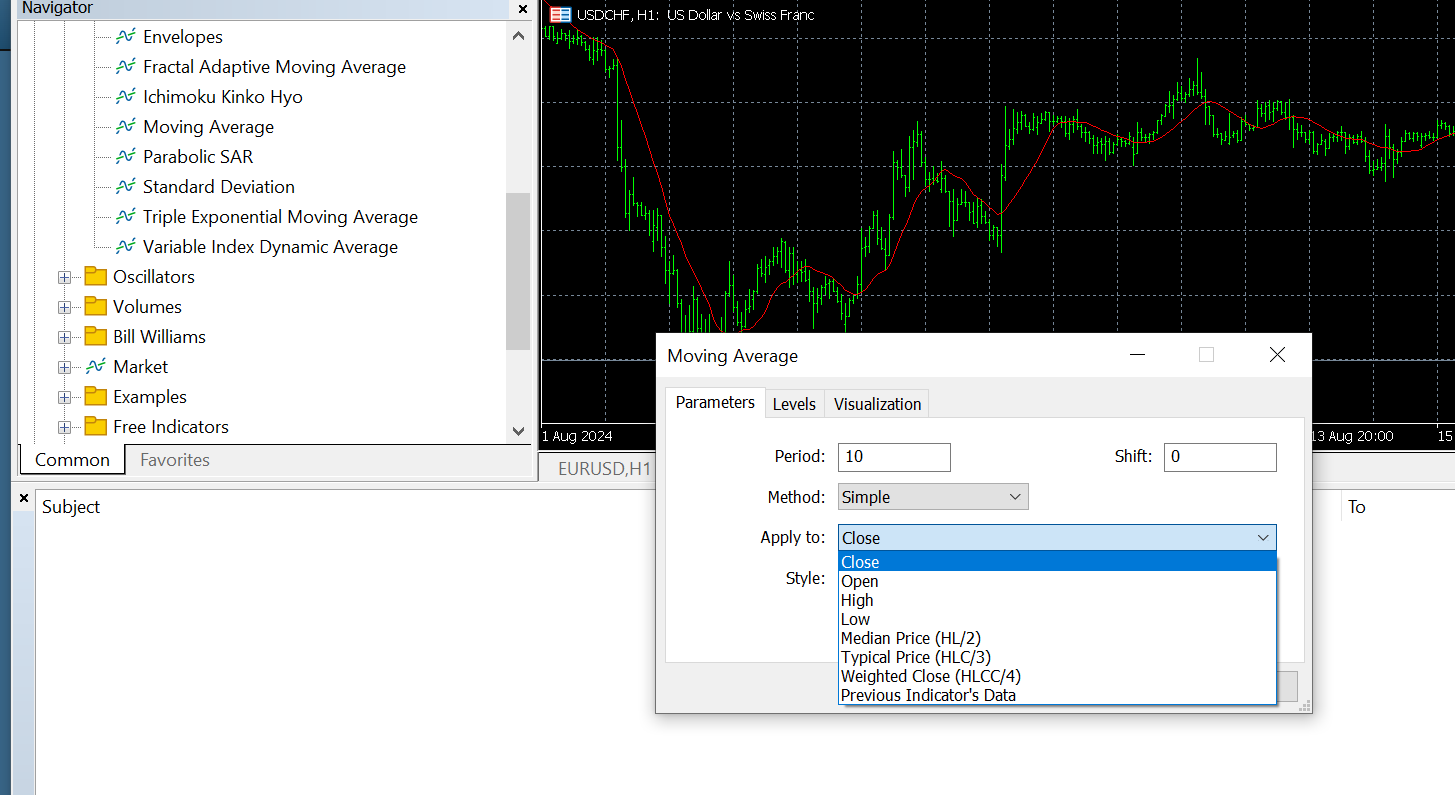Minimize the Moving Average dialog
1455x795 pixels.
pos(1137,355)
